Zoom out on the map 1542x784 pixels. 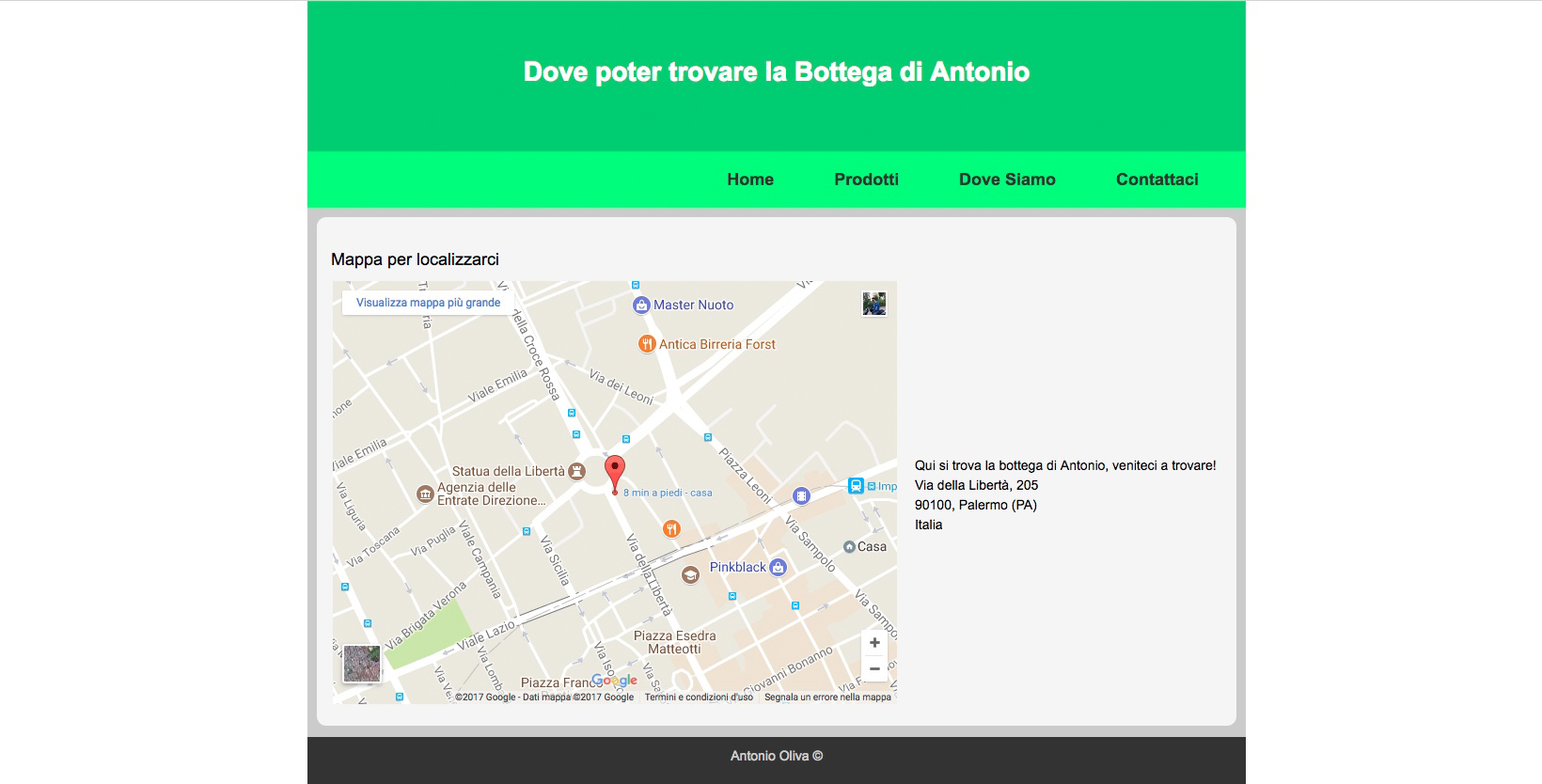[x=874, y=669]
